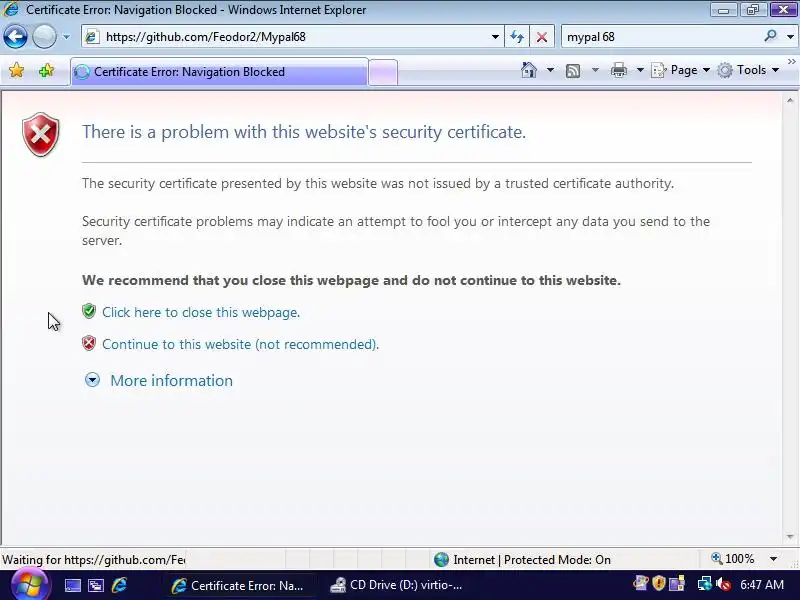Click 'Internet | Protected Mode: On' status text
Viewport: 800px width, 600px height.
pos(532,560)
